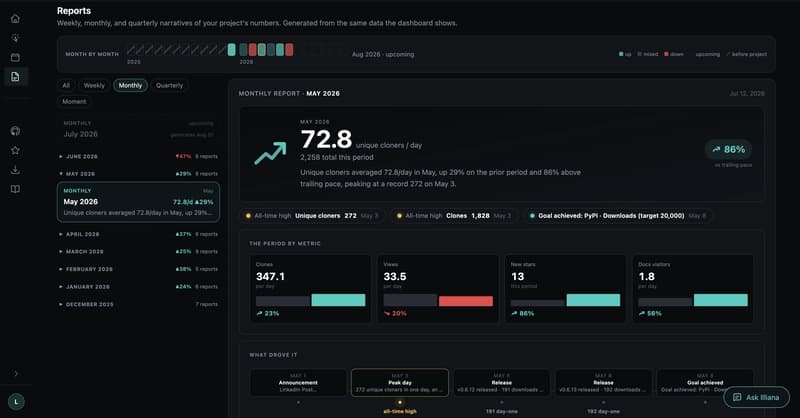Open the May 1 Announcement event card
Screen dimensions: 800x418
298,383
